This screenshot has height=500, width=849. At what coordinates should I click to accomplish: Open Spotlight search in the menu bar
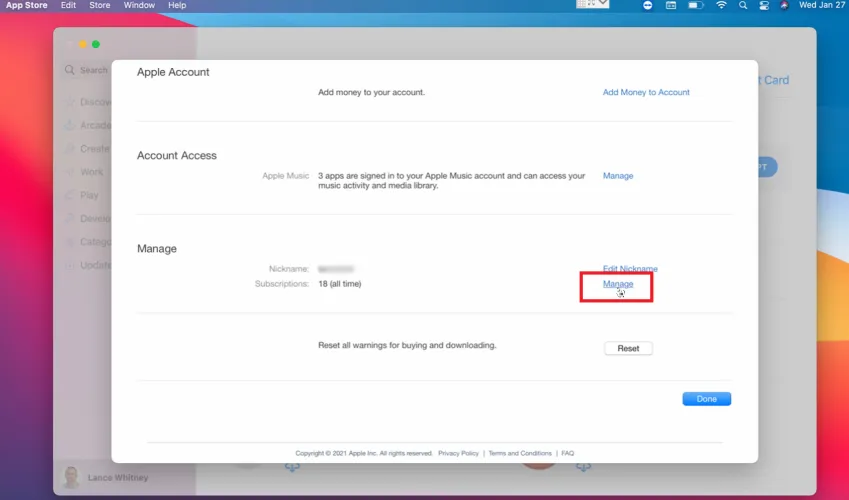click(x=743, y=6)
